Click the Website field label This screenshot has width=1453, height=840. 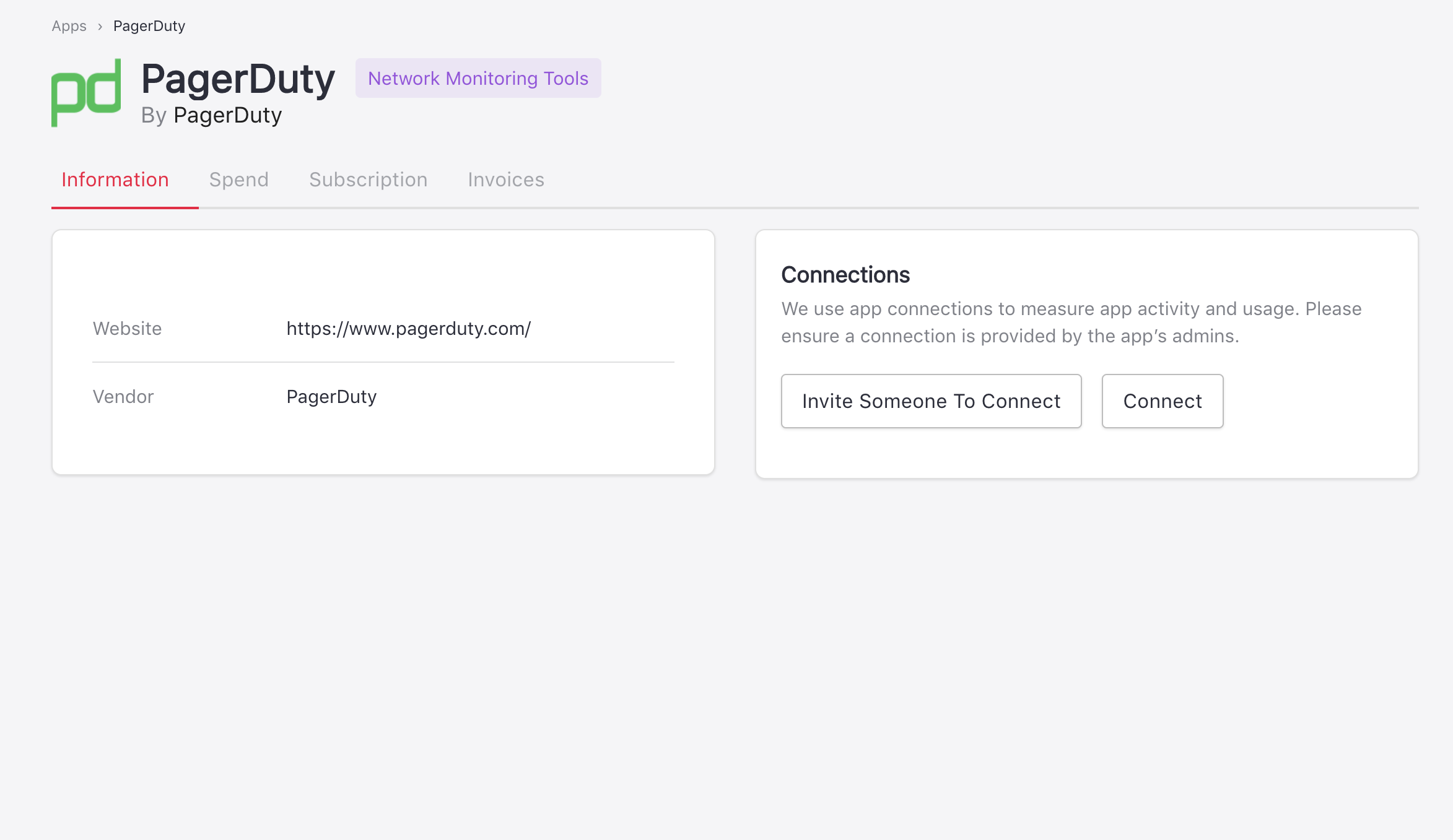[x=127, y=329]
